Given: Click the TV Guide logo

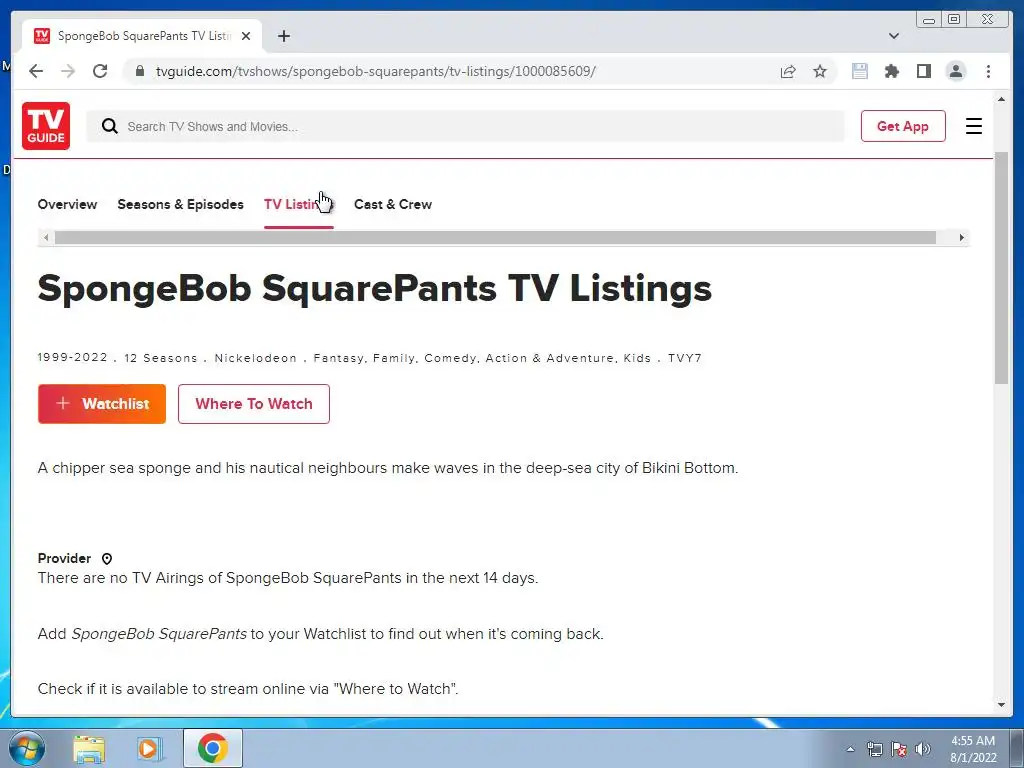Looking at the screenshot, I should (x=46, y=126).
